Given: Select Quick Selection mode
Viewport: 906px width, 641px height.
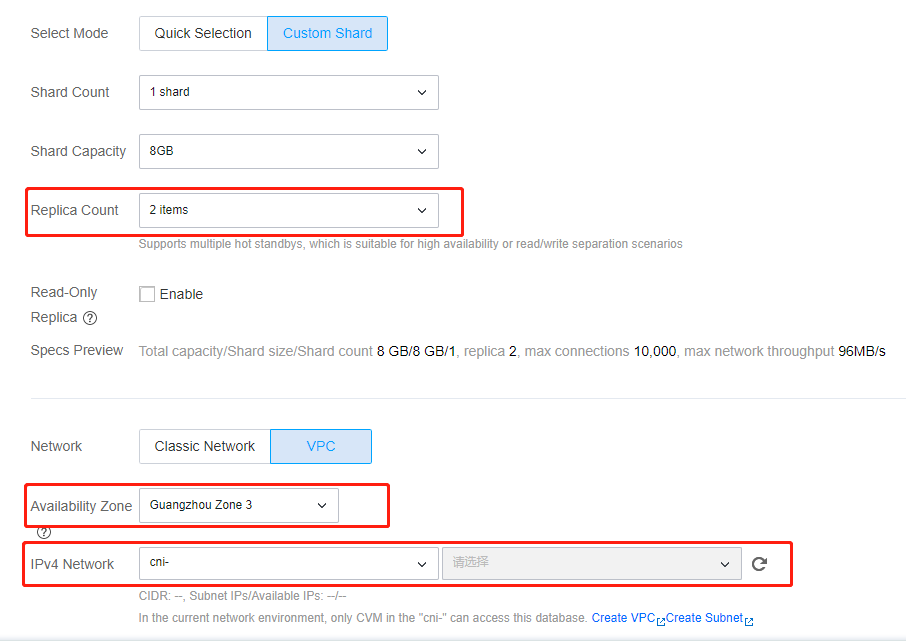Looking at the screenshot, I should click(x=203, y=34).
